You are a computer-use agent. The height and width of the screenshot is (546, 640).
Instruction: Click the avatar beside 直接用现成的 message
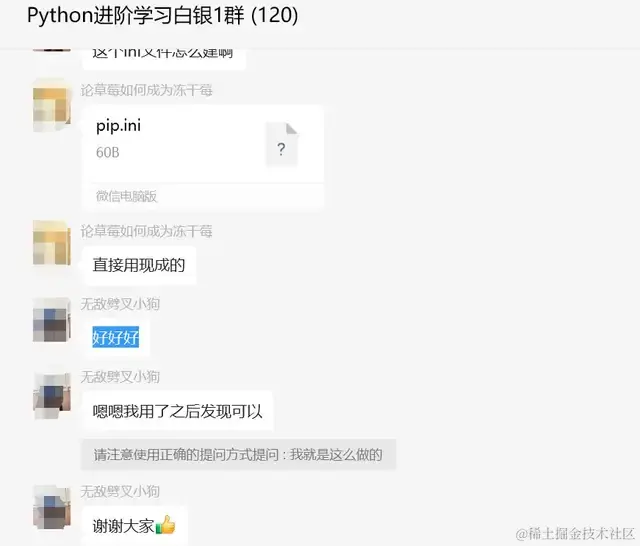coord(52,243)
